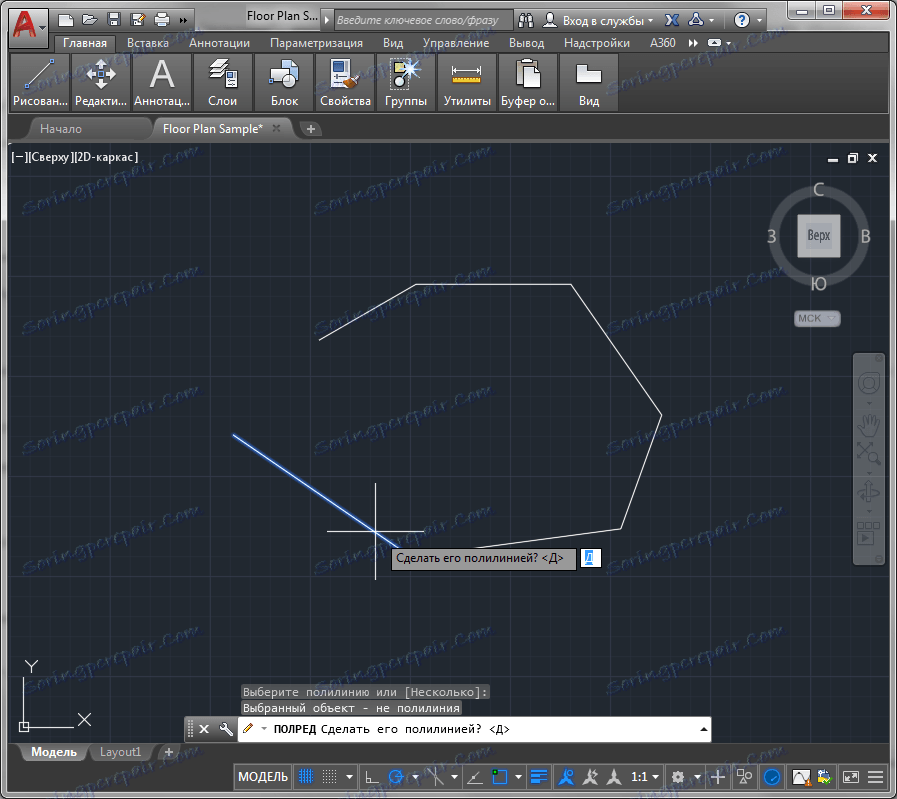Switch to the Аннотации ribbon tab
The height and width of the screenshot is (799, 897).
(x=219, y=43)
